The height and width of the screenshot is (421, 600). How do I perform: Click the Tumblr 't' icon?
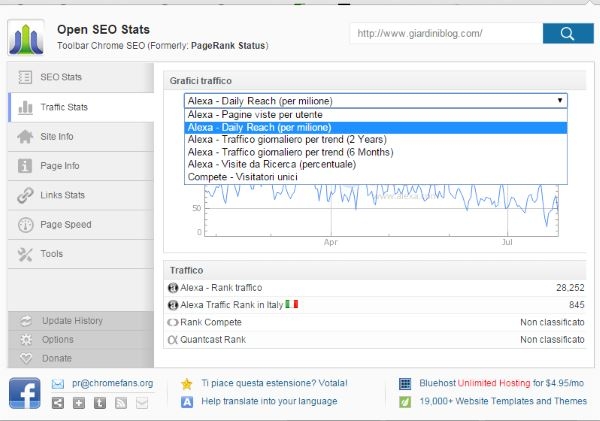(x=100, y=403)
